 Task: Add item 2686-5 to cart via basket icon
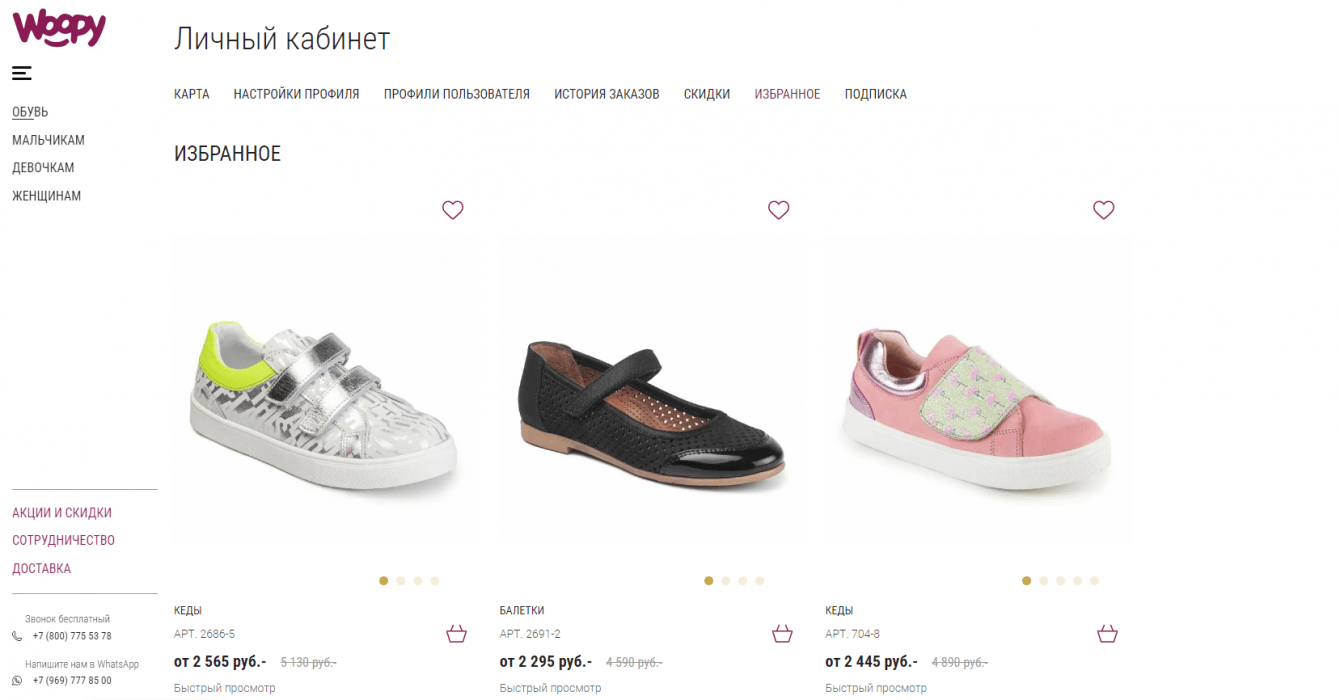tap(457, 634)
